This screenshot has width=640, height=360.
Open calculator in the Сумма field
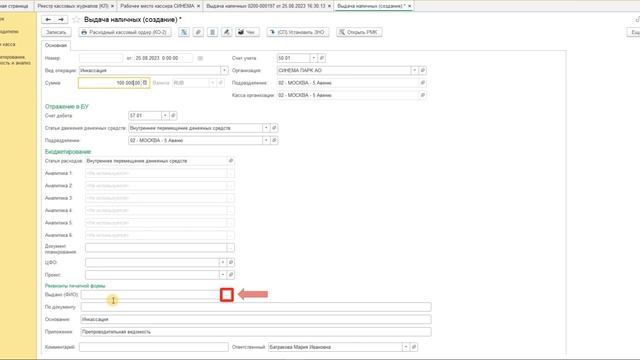(145, 83)
